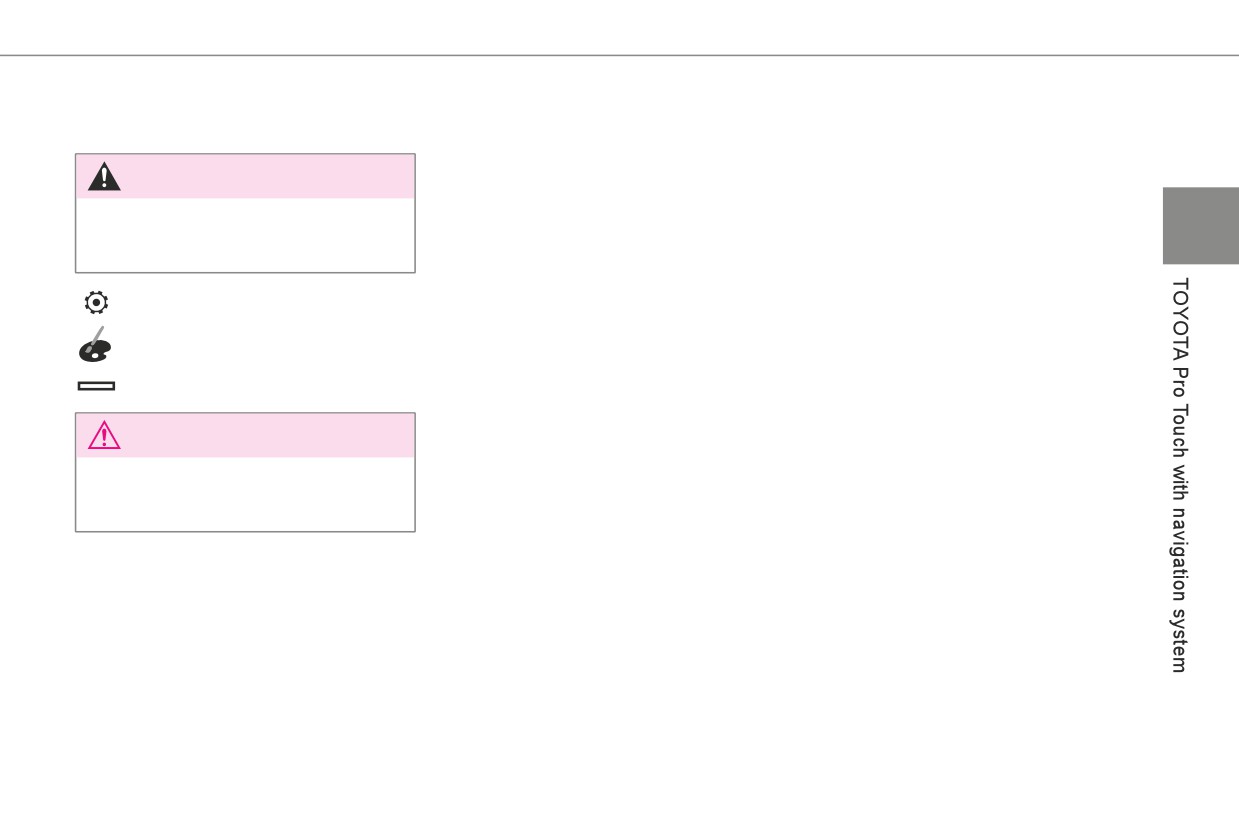The image size is (1239, 825).
Task: Click the center dot of the gear icon
Action: point(95,301)
